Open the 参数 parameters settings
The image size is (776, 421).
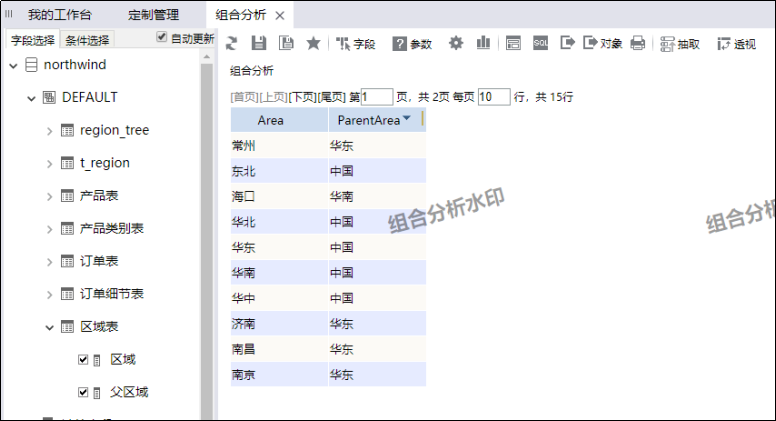[x=412, y=44]
